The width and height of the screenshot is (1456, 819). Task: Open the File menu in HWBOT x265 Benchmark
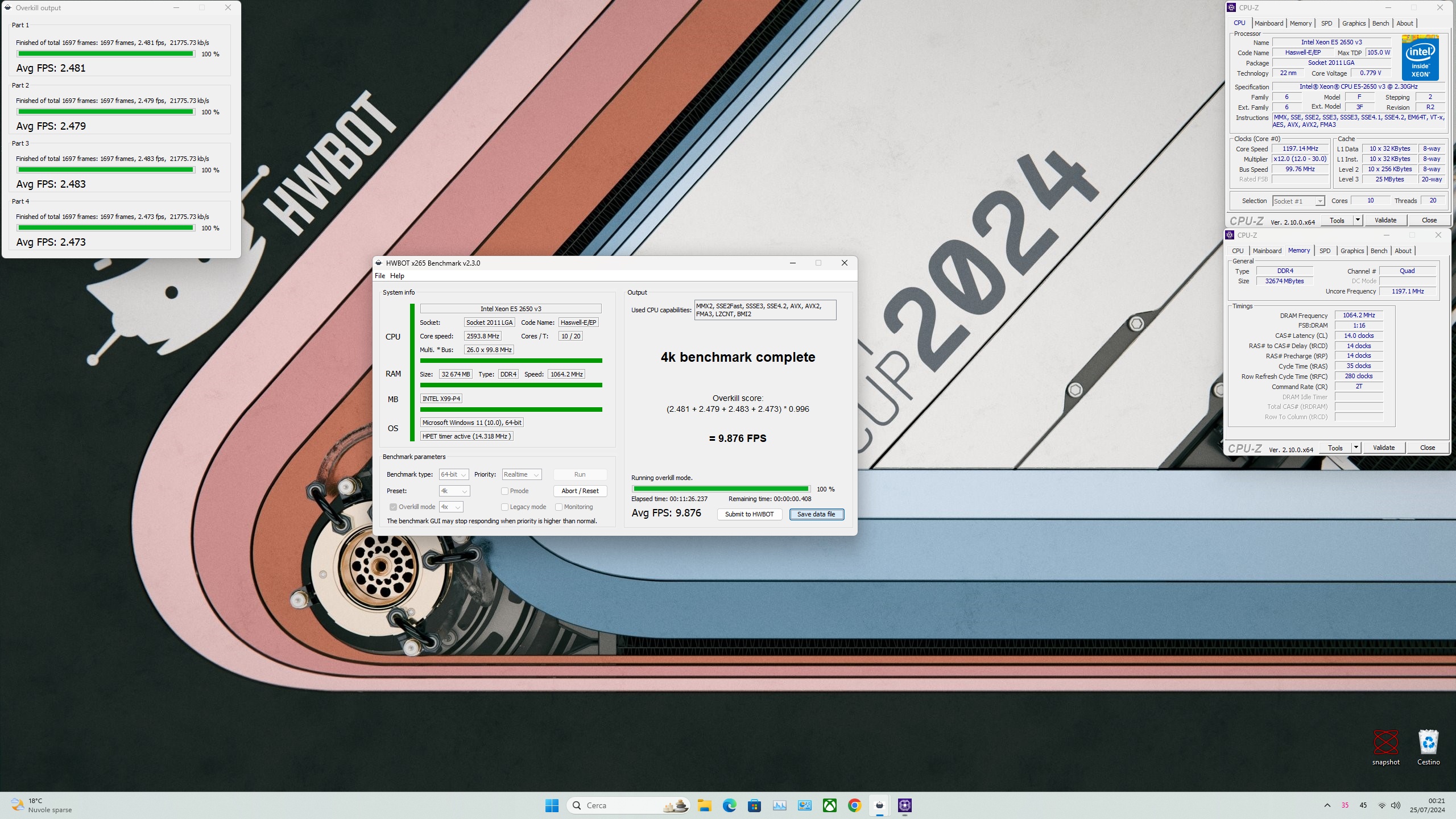[x=380, y=276]
